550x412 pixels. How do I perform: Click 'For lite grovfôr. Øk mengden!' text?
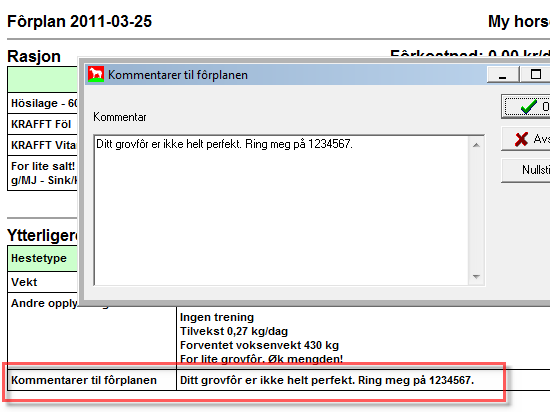(261, 359)
